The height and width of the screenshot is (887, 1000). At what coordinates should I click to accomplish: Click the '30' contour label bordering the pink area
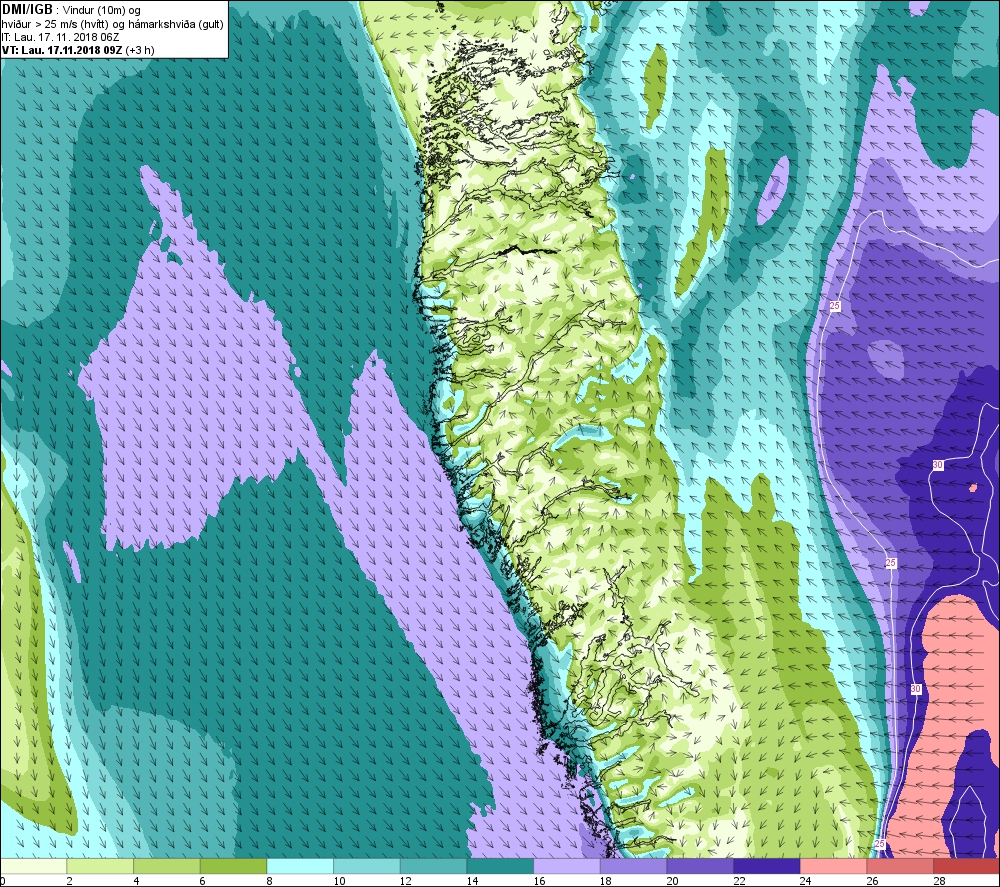[916, 689]
